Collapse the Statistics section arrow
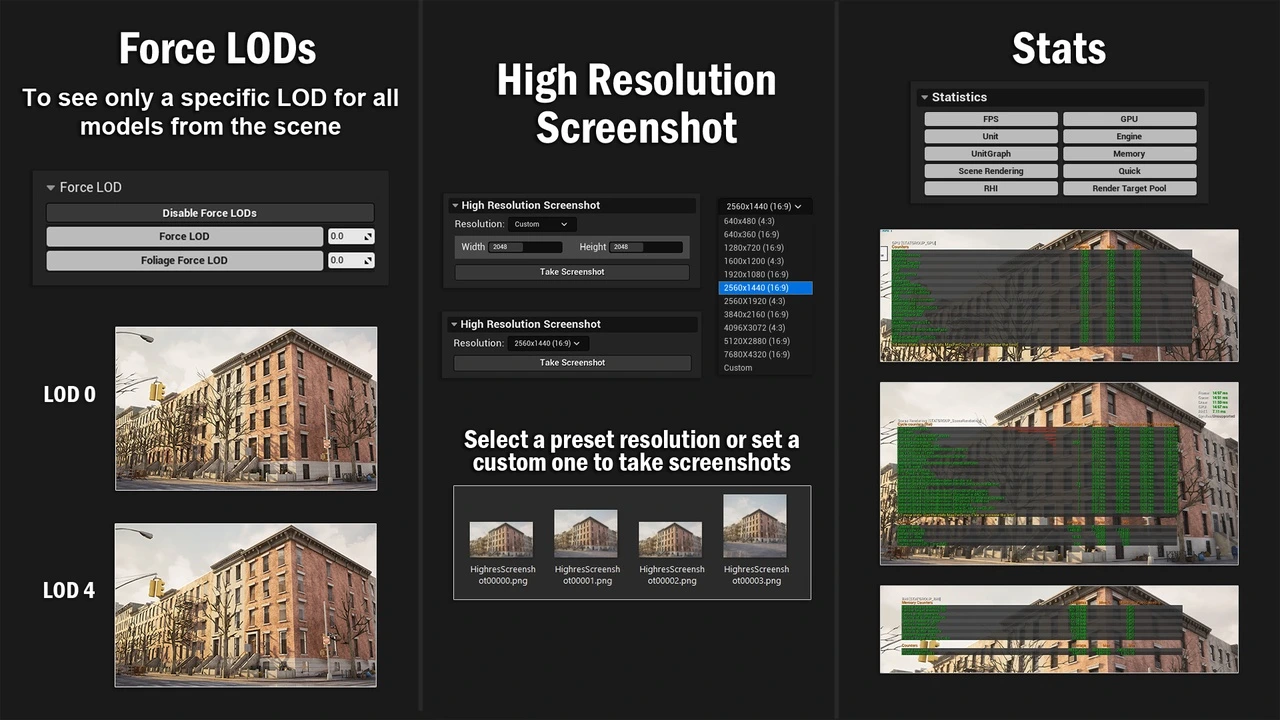The width and height of the screenshot is (1280, 720). point(924,98)
